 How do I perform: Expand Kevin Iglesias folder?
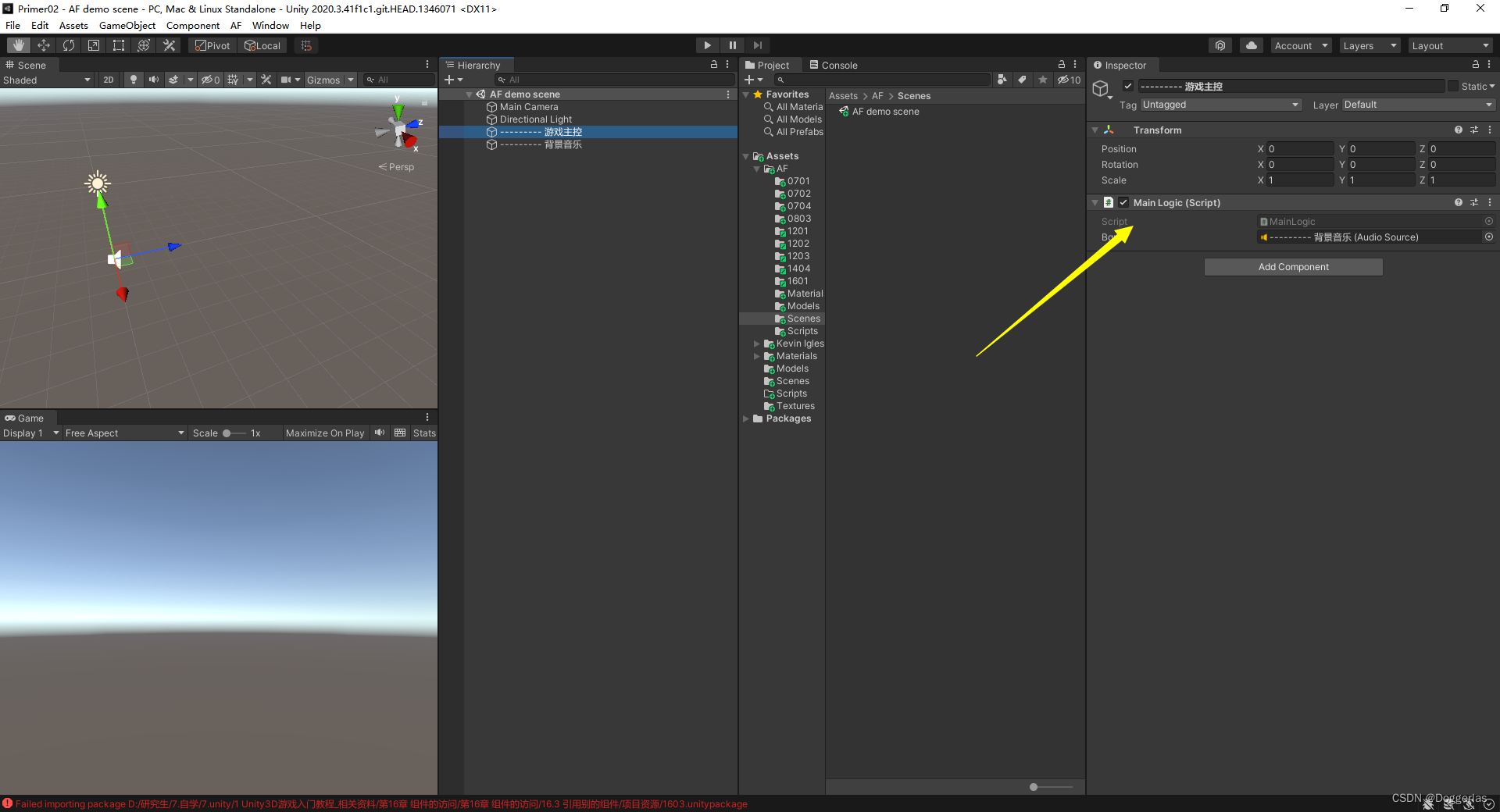[x=757, y=344]
